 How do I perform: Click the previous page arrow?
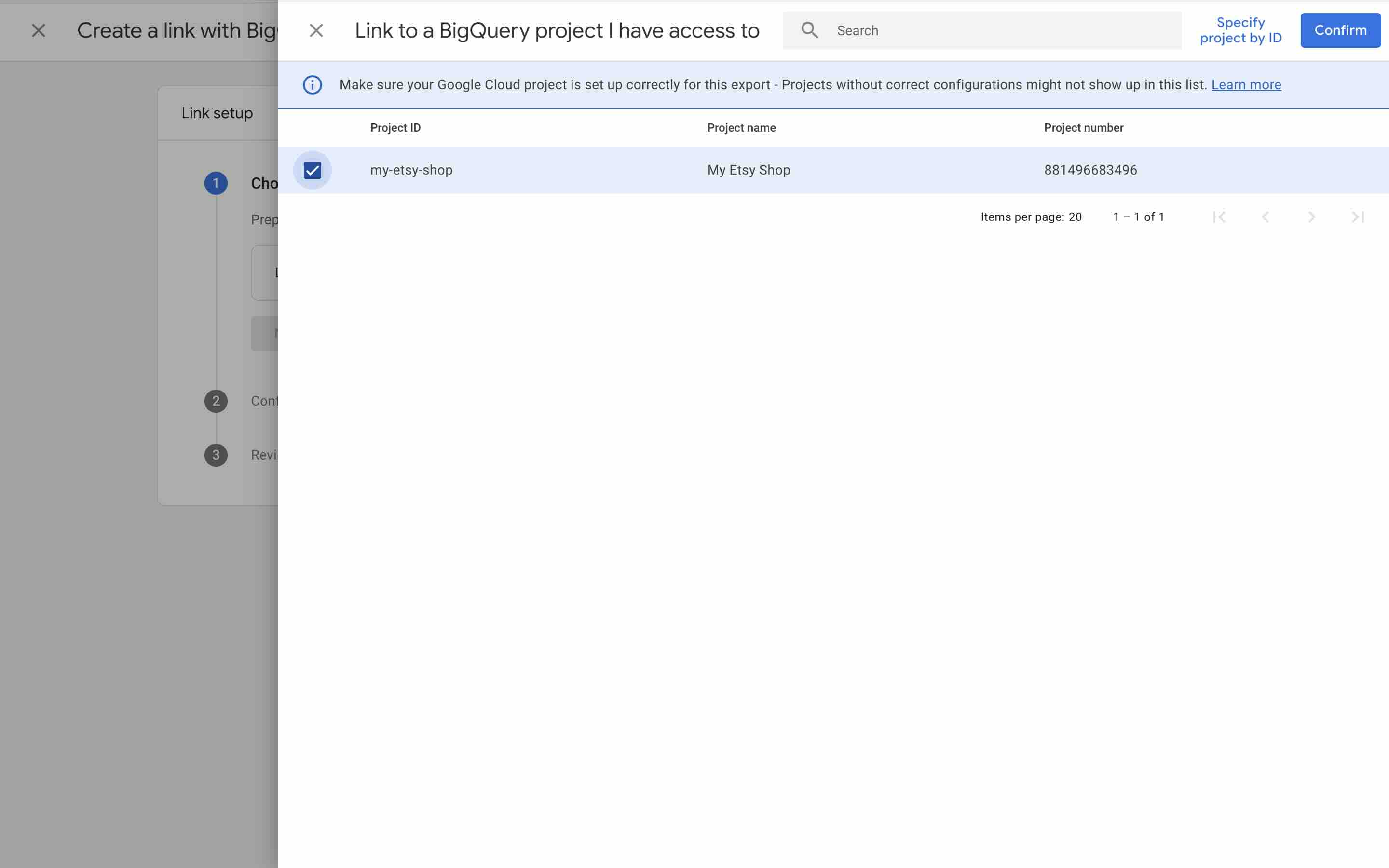pos(1266,217)
